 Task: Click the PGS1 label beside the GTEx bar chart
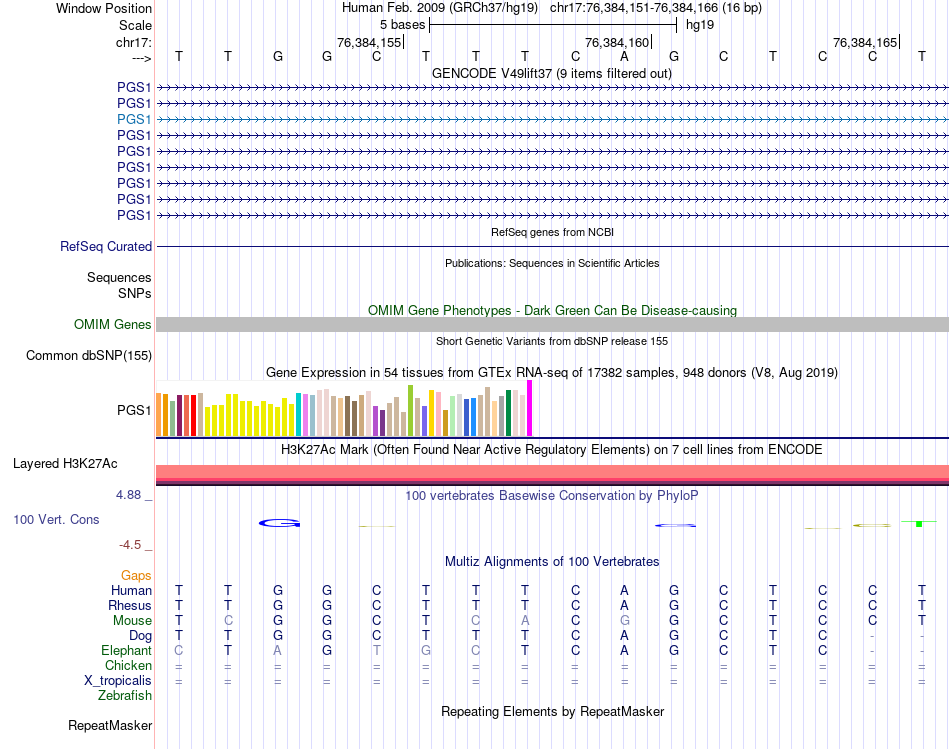[134, 410]
